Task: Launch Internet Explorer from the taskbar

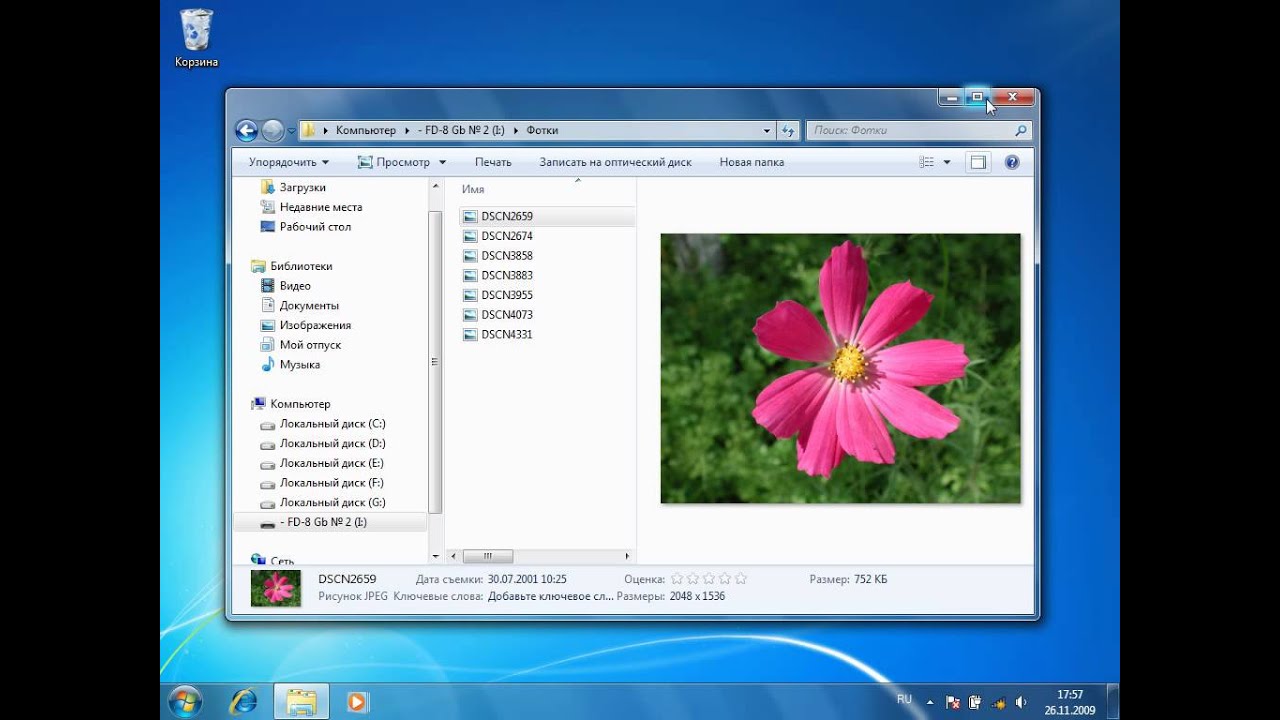Action: [243, 701]
